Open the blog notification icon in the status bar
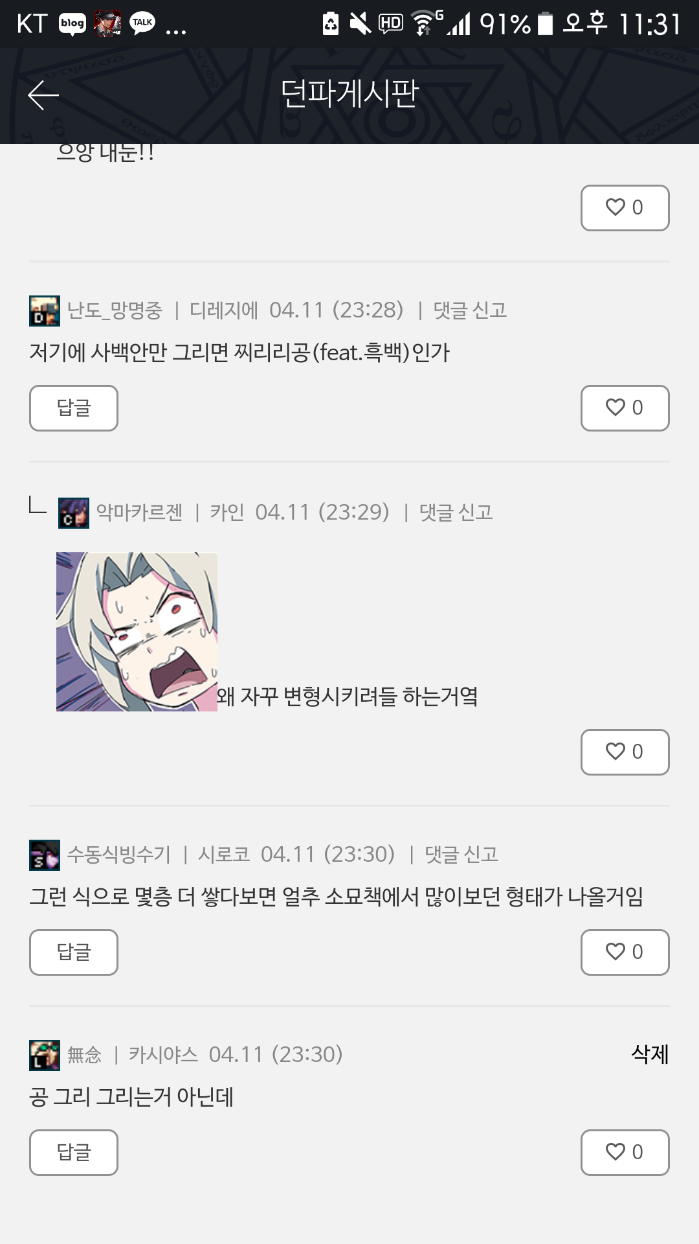The width and height of the screenshot is (699, 1244). tap(72, 23)
